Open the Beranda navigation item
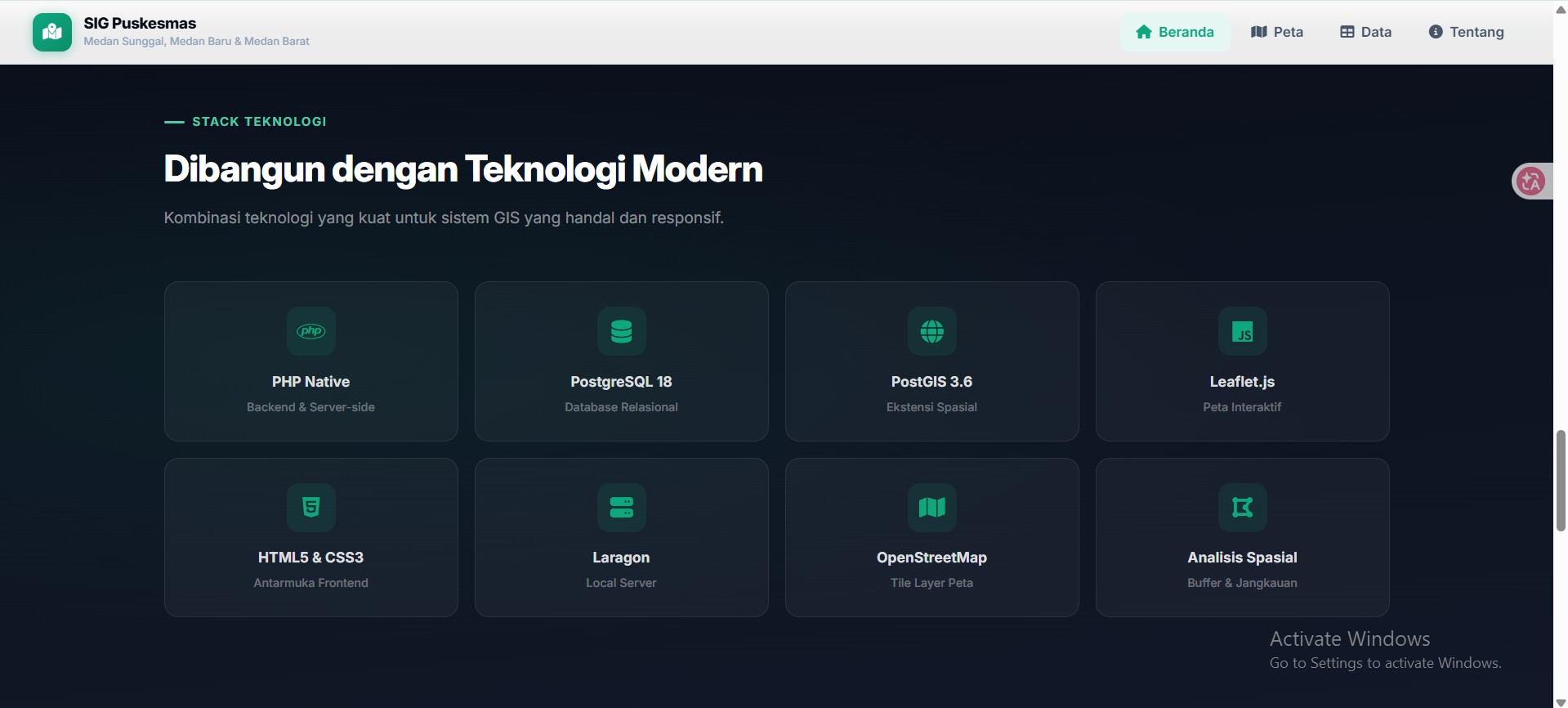The image size is (1568, 708). pos(1175,32)
